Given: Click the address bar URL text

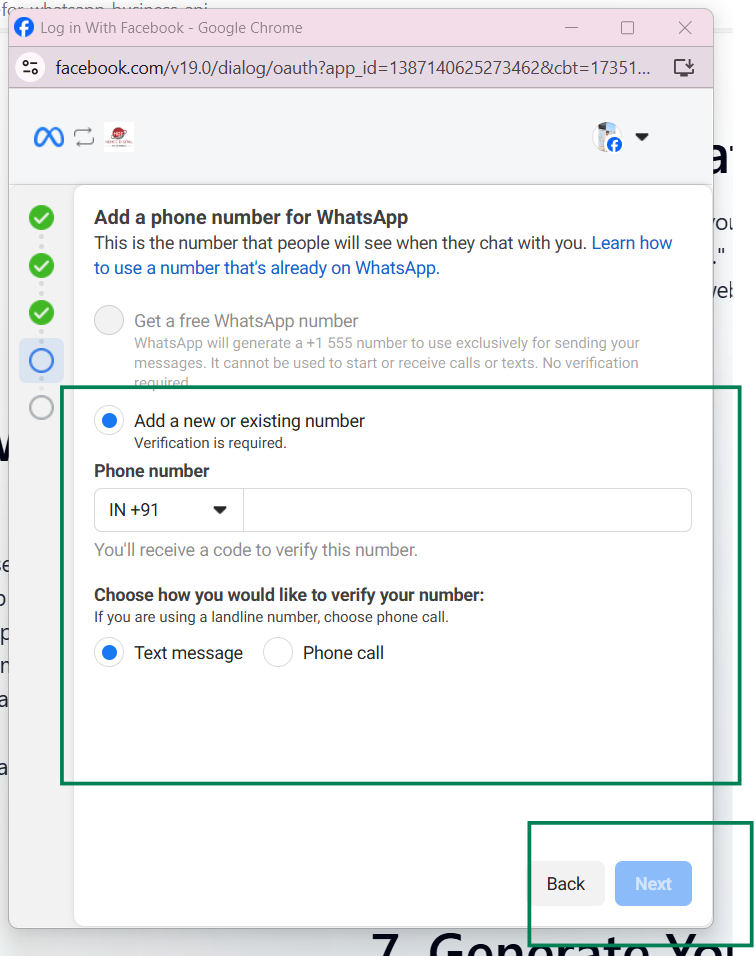Looking at the screenshot, I should [352, 67].
